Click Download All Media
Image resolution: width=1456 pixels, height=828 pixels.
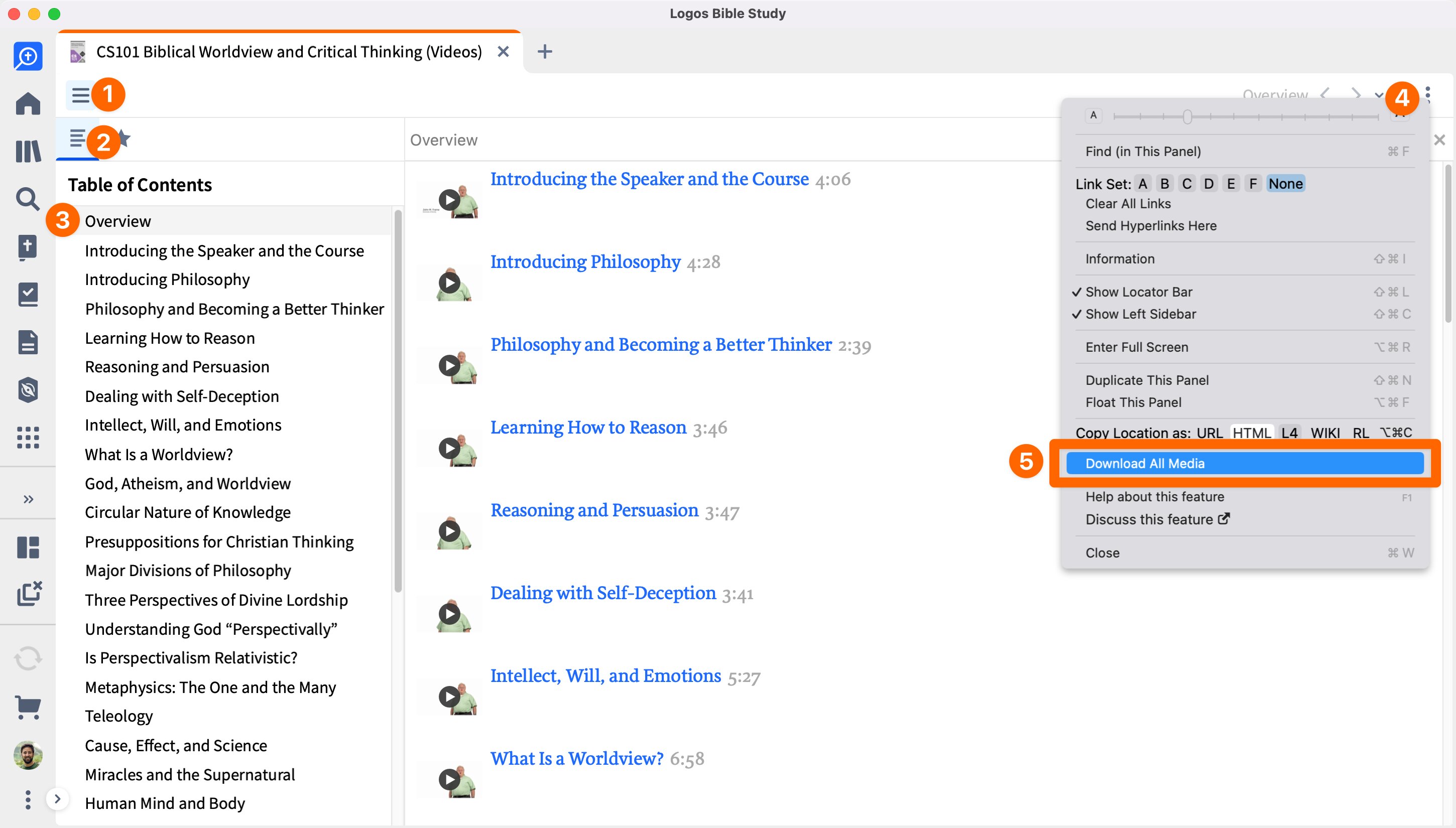click(1245, 464)
